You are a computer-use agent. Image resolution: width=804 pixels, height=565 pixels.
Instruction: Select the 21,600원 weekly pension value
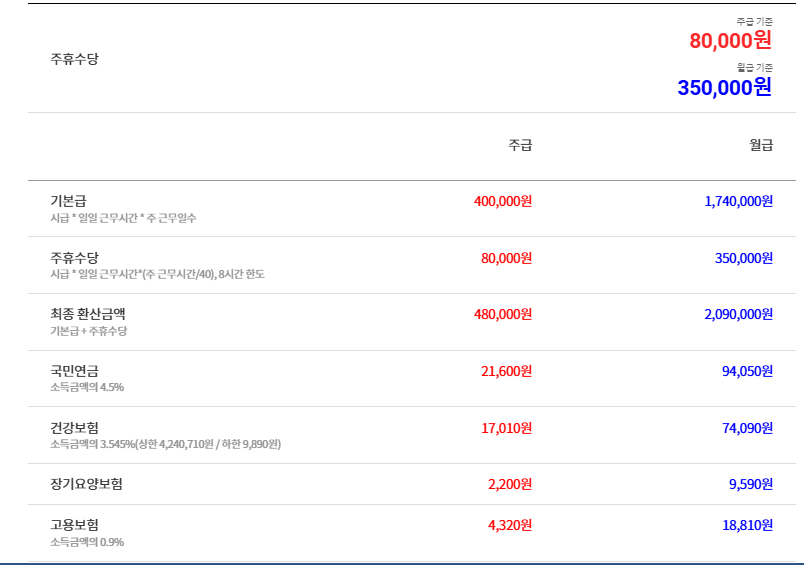(x=506, y=371)
